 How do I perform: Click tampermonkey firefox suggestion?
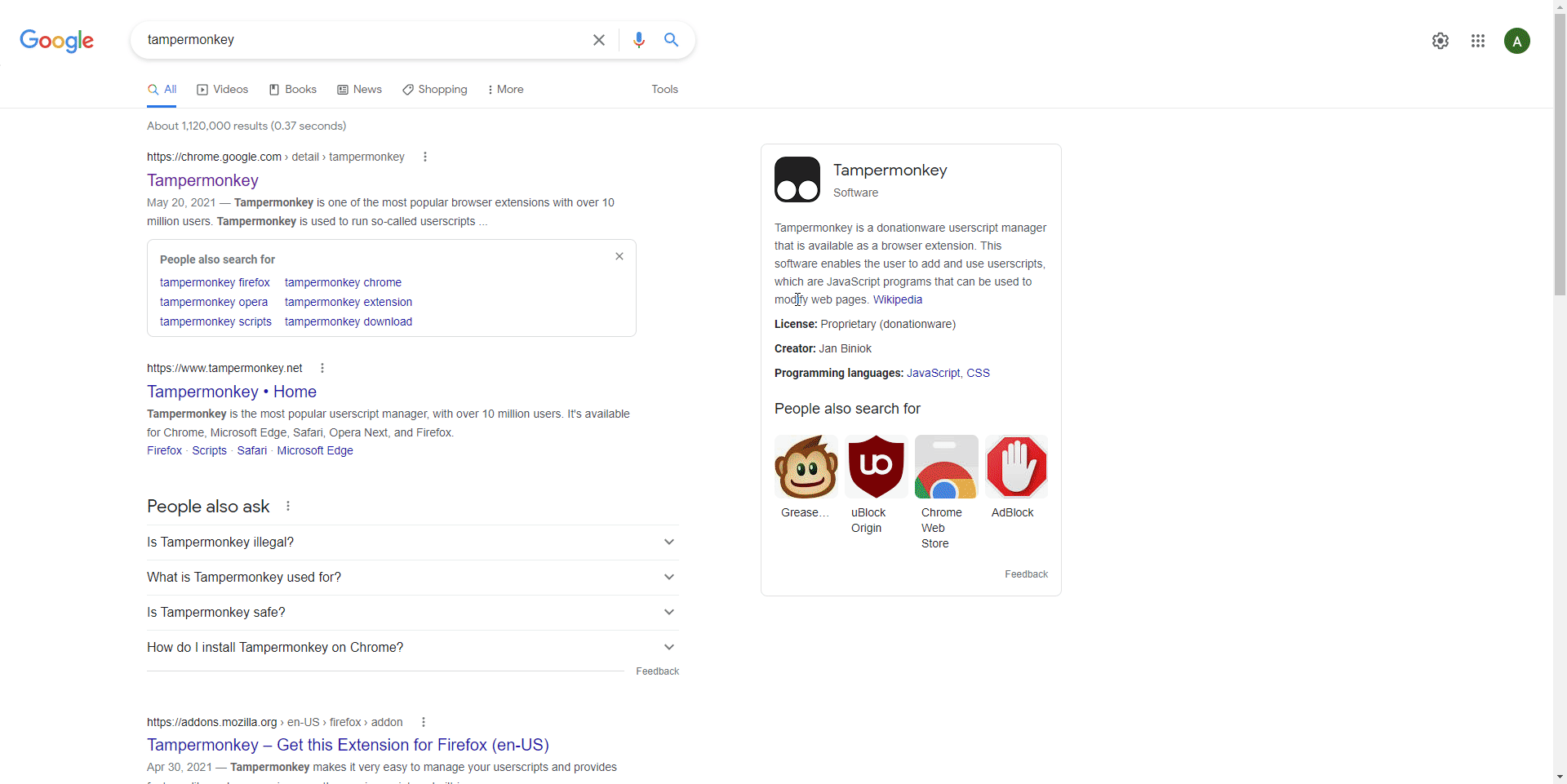(215, 283)
